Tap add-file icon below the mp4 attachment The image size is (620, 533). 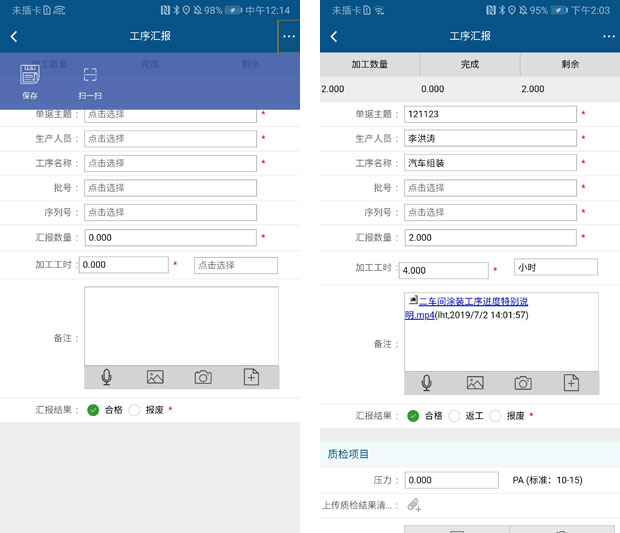pyautogui.click(x=571, y=383)
